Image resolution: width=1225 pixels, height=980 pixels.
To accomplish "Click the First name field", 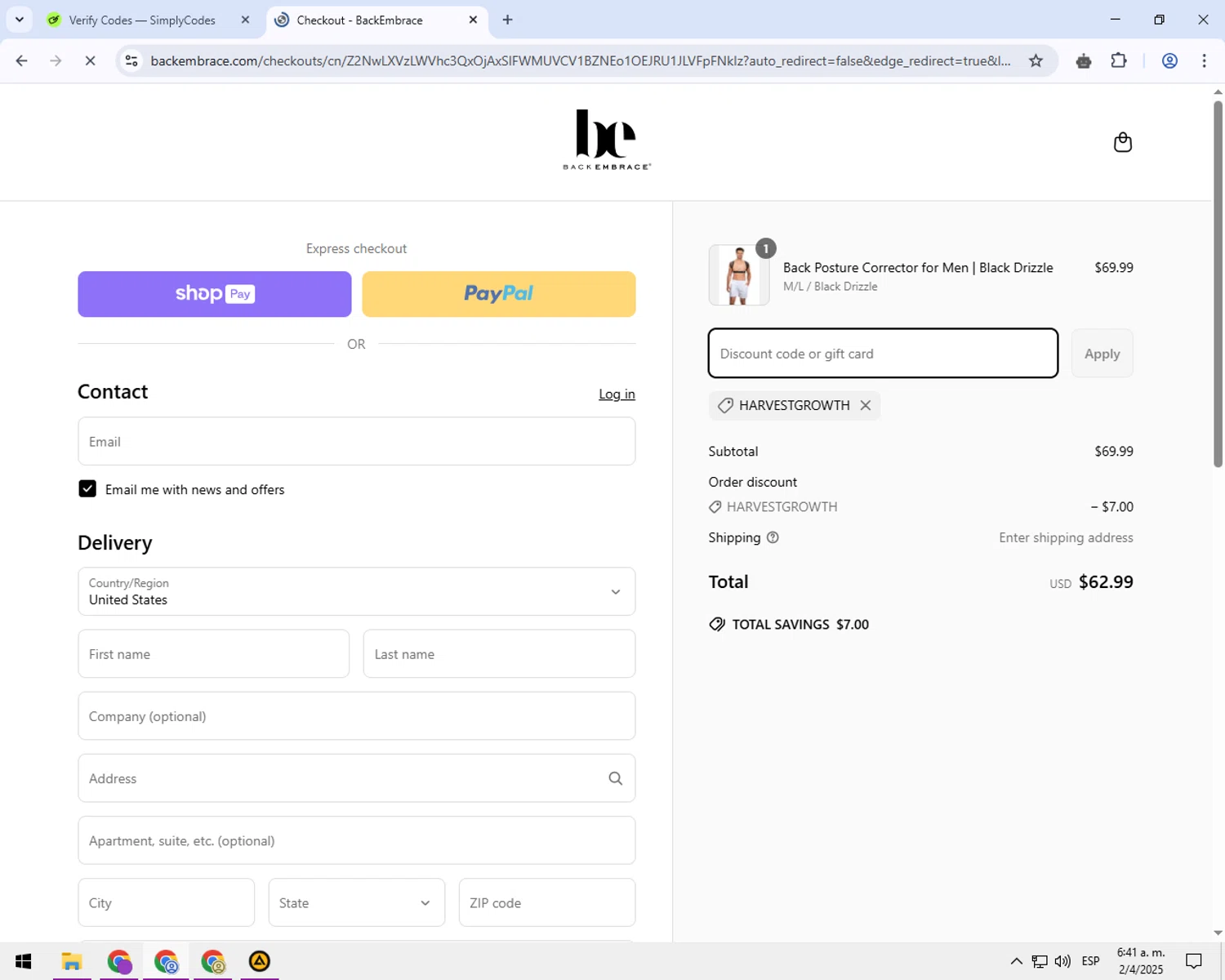I will (214, 653).
